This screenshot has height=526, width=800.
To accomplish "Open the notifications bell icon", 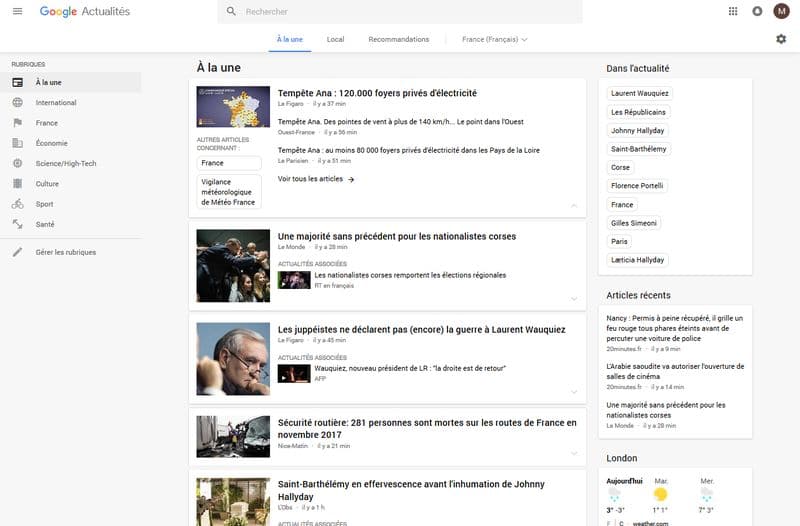I will point(757,11).
